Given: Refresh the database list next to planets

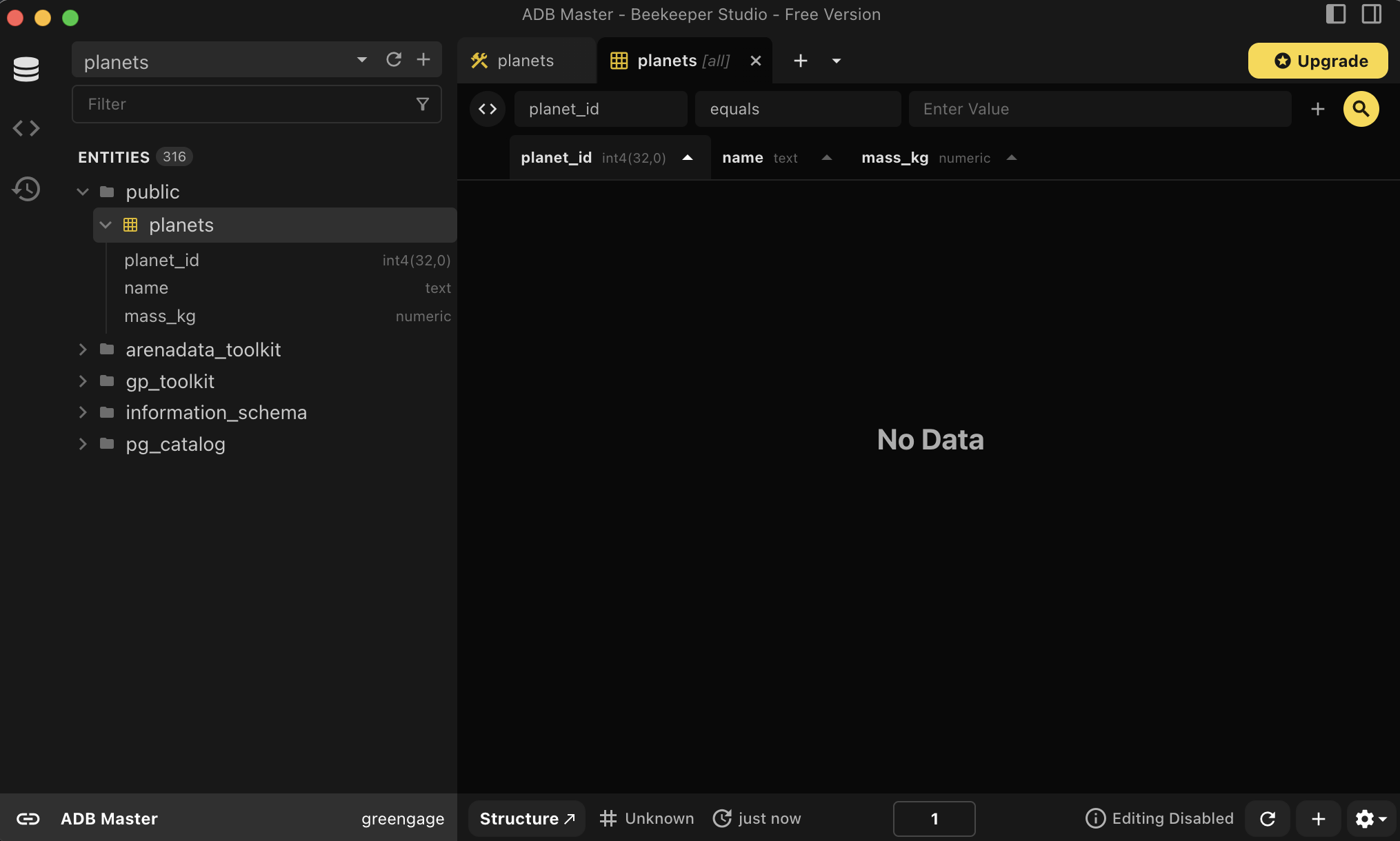Looking at the screenshot, I should click(394, 60).
